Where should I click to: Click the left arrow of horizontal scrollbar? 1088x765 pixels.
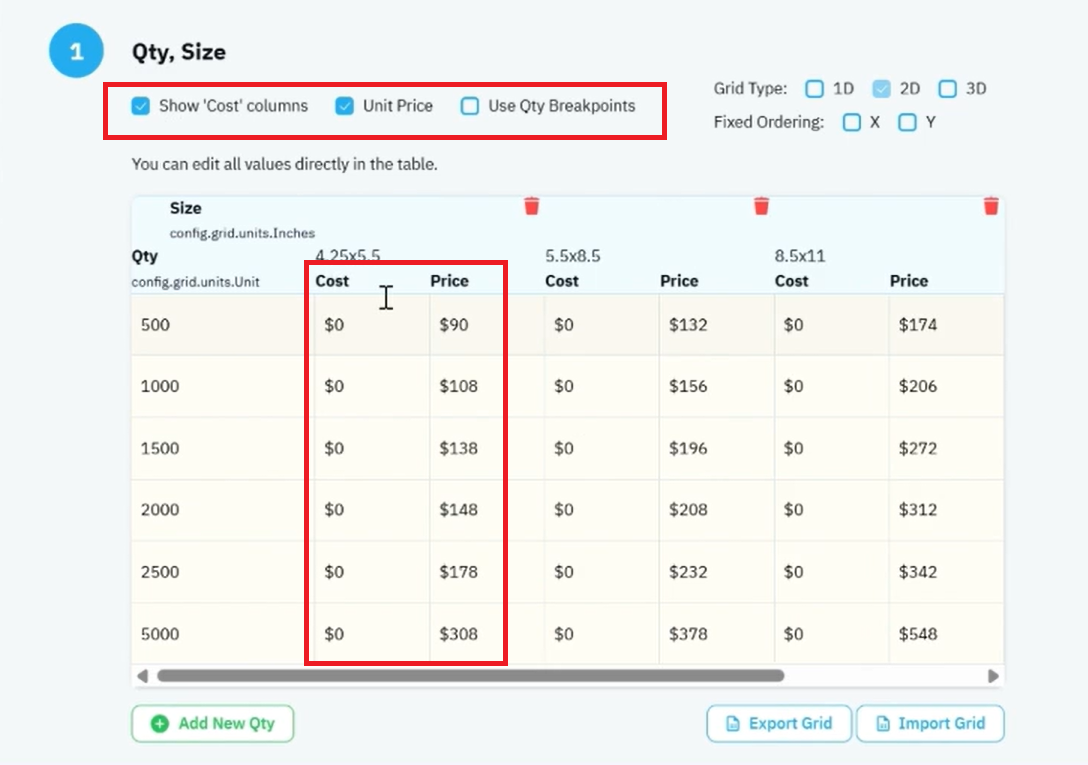(142, 676)
